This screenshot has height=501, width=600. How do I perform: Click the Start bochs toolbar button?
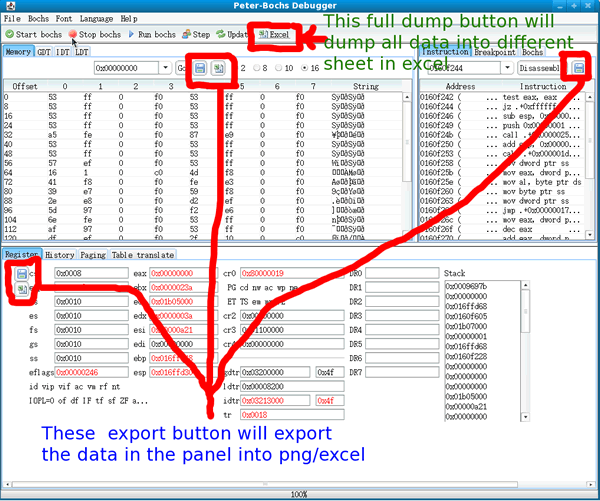[x=33, y=34]
